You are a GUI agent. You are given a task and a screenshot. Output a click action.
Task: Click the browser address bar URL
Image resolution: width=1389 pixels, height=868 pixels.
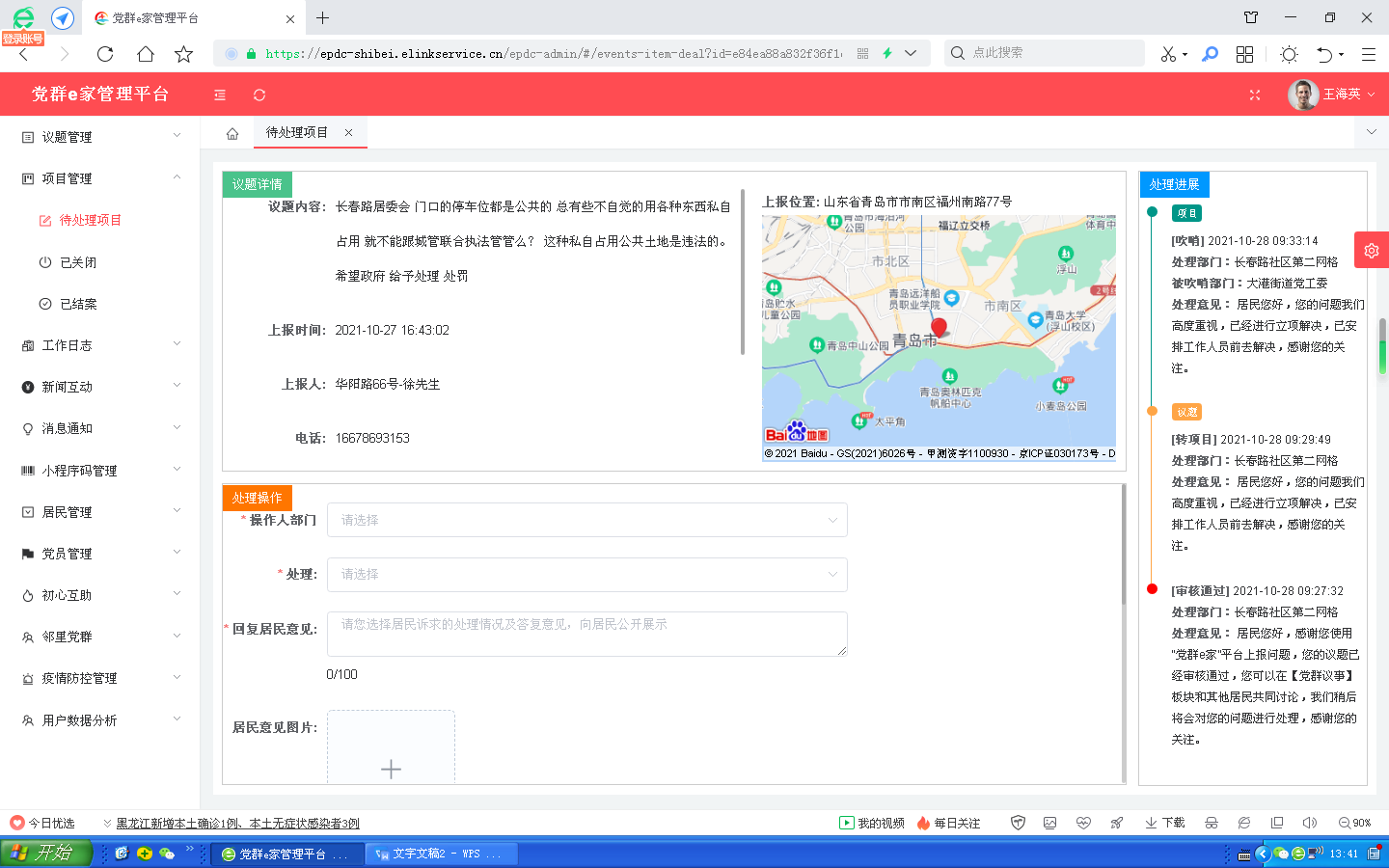coord(553,54)
